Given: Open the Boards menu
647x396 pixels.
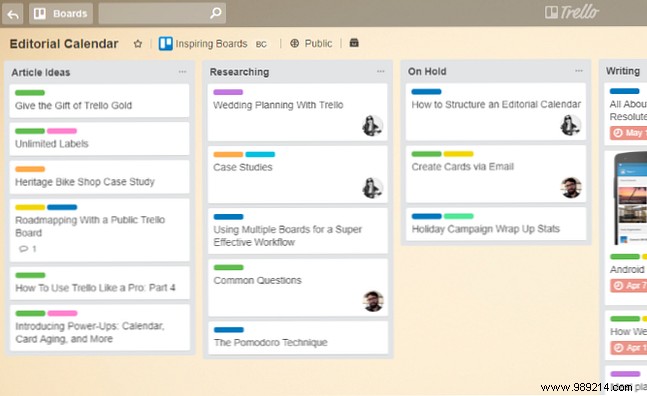Looking at the screenshot, I should (61, 14).
